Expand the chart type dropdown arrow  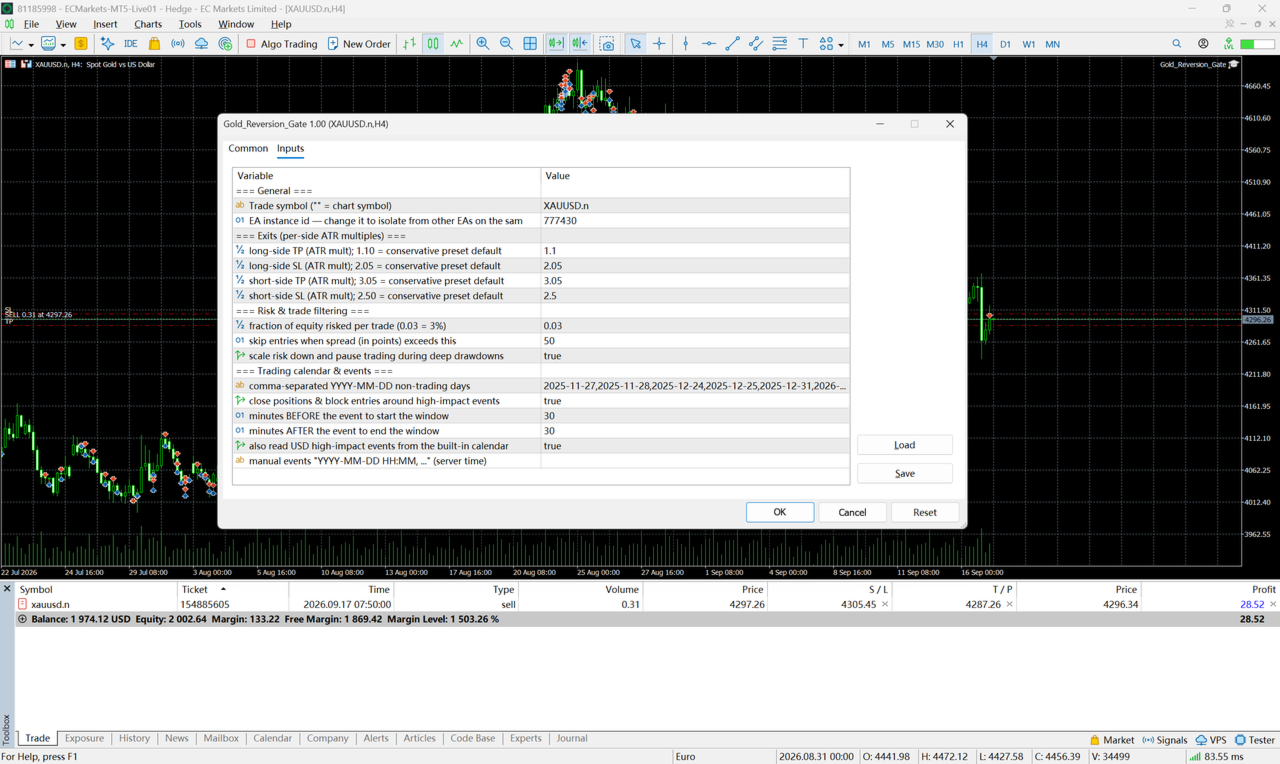tap(31, 45)
